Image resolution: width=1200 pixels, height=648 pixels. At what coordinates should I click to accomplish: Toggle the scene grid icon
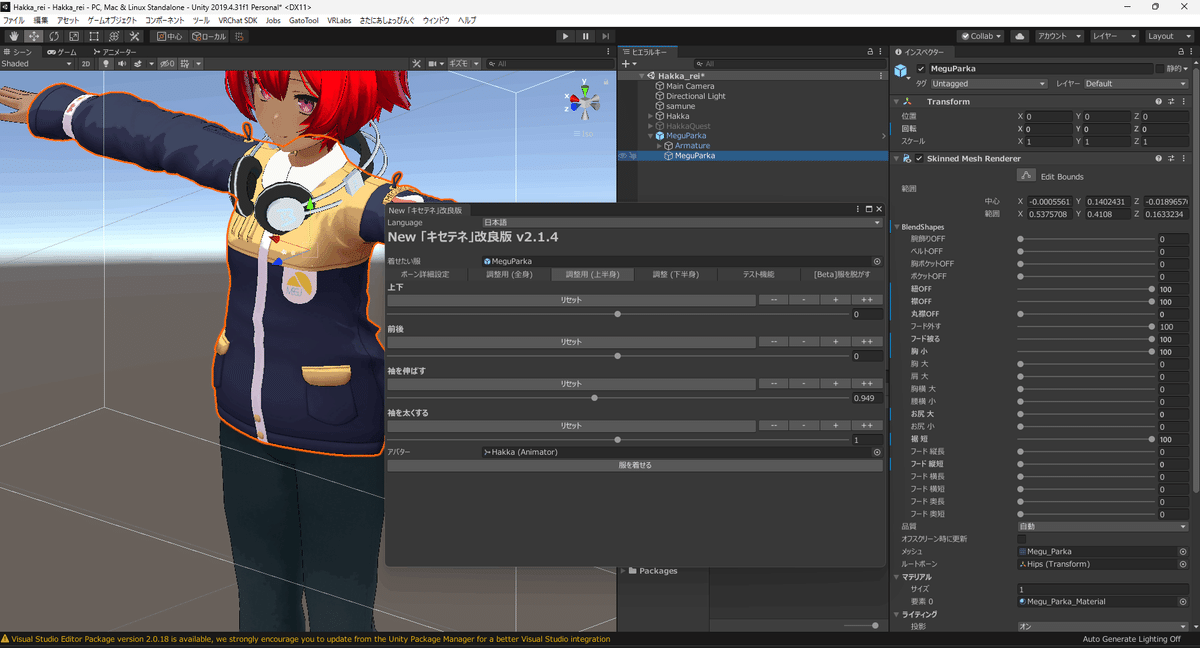(x=186, y=63)
